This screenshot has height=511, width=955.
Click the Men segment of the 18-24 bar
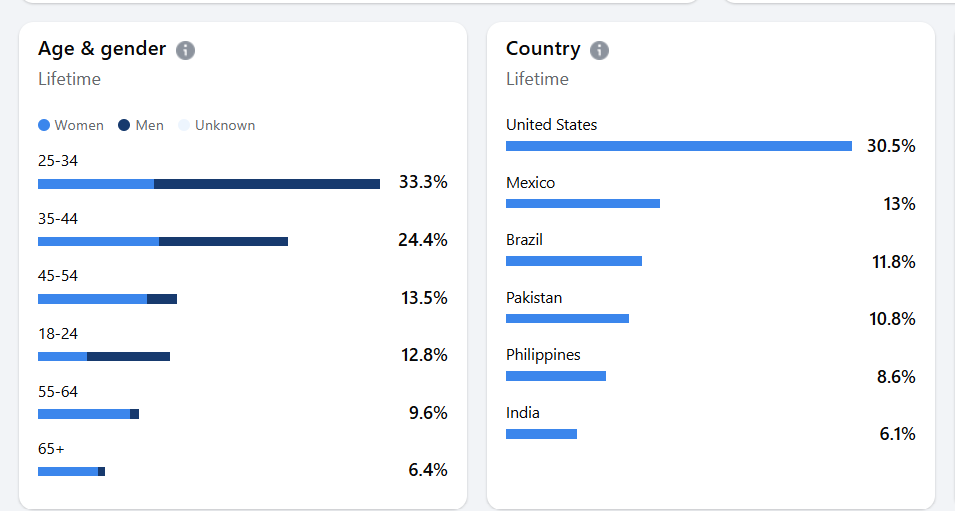[x=128, y=356]
